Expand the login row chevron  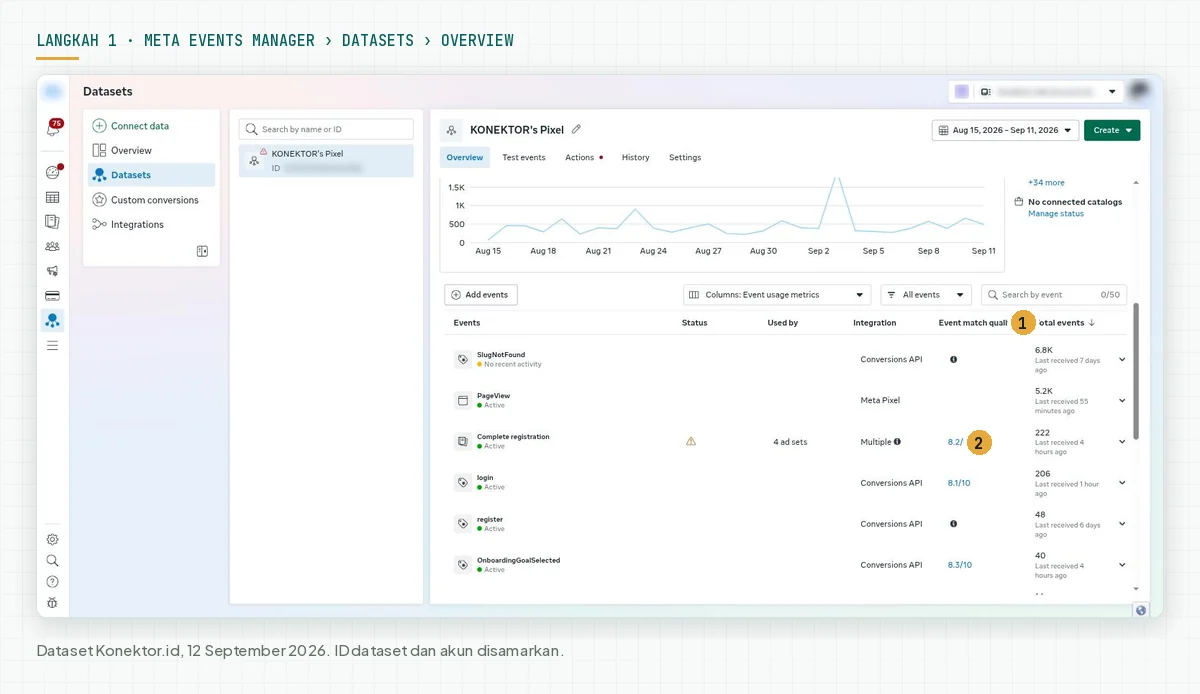1122,482
